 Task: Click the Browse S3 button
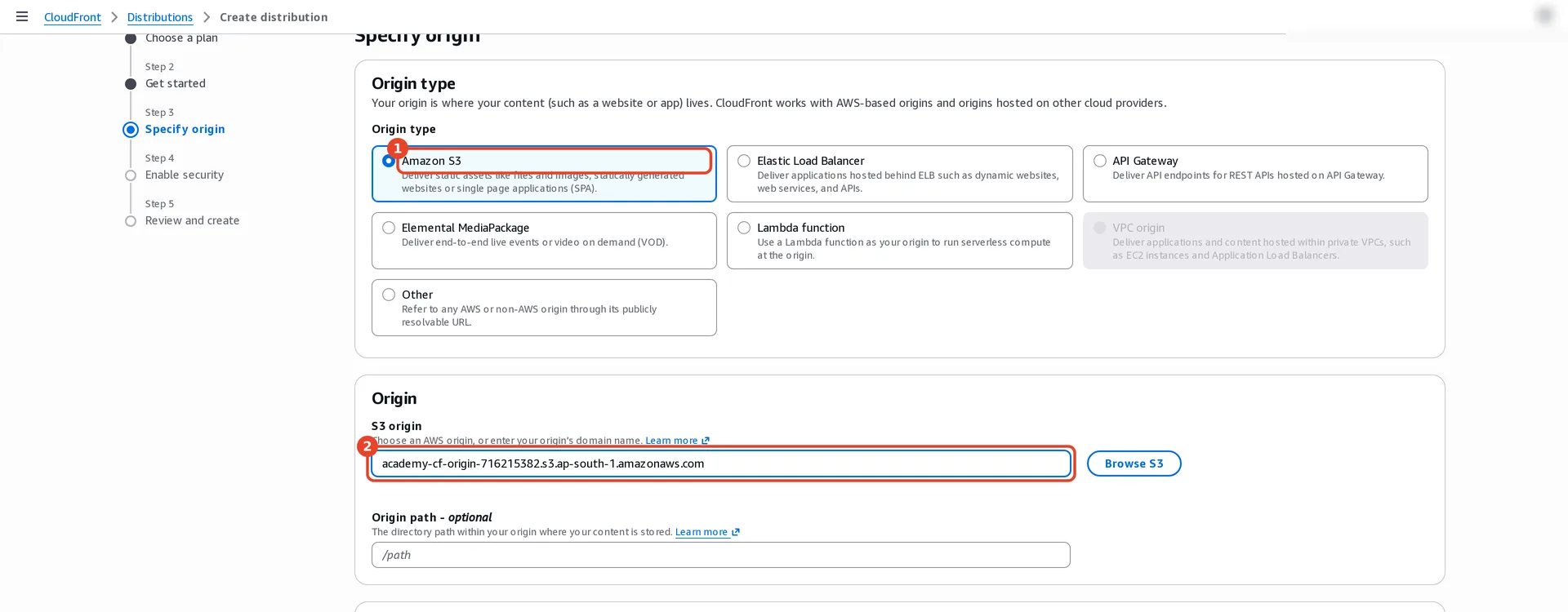pyautogui.click(x=1134, y=463)
